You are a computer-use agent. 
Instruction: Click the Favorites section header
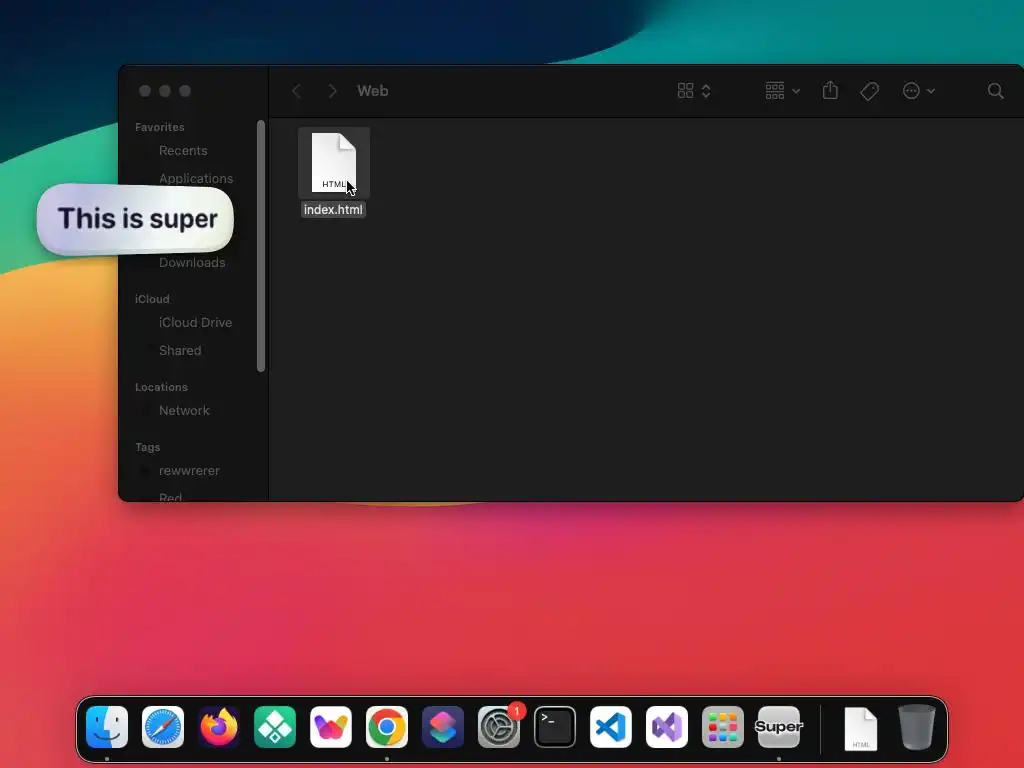pos(159,127)
